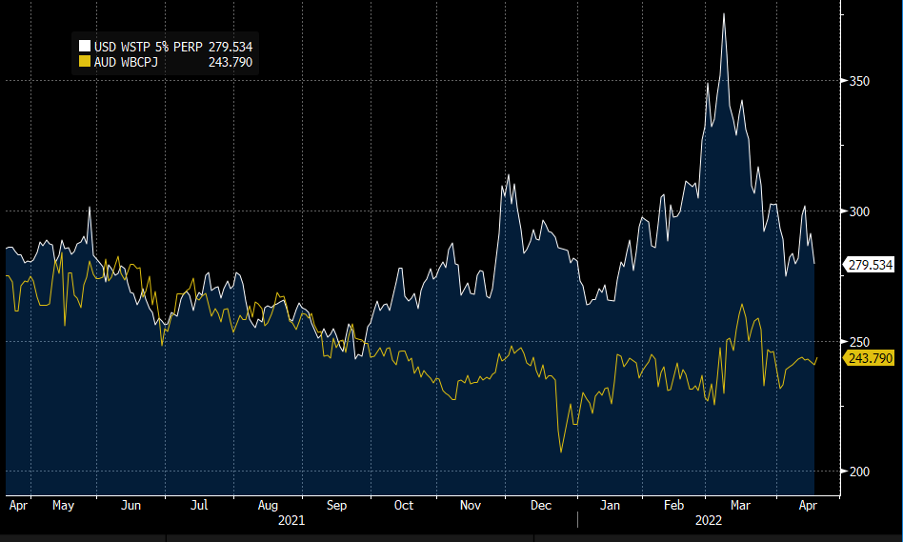Select the 2022 year label on time axis
The height and width of the screenshot is (542, 904).
[706, 521]
